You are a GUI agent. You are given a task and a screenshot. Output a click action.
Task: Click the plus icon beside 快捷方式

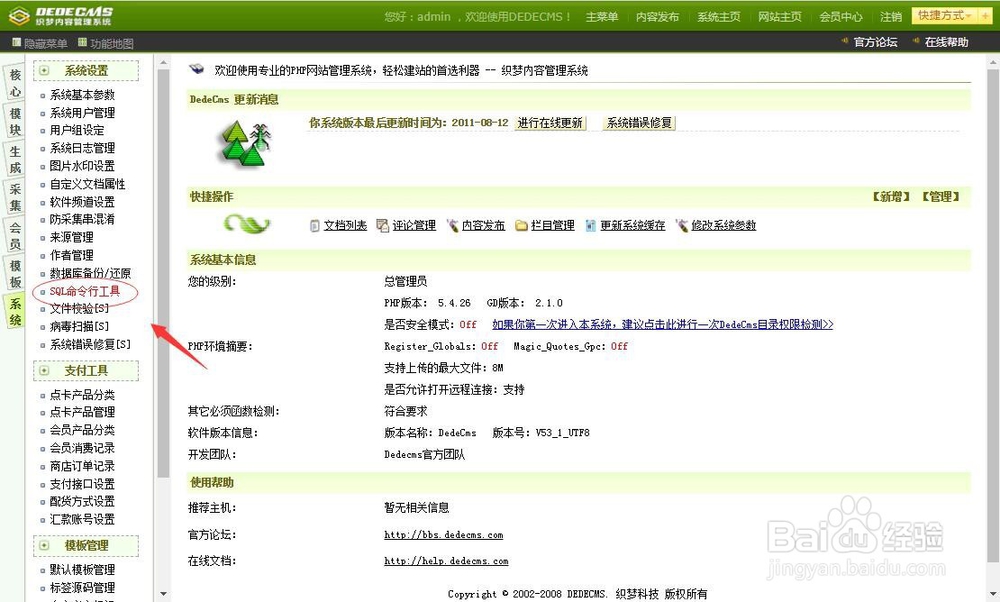pos(985,16)
